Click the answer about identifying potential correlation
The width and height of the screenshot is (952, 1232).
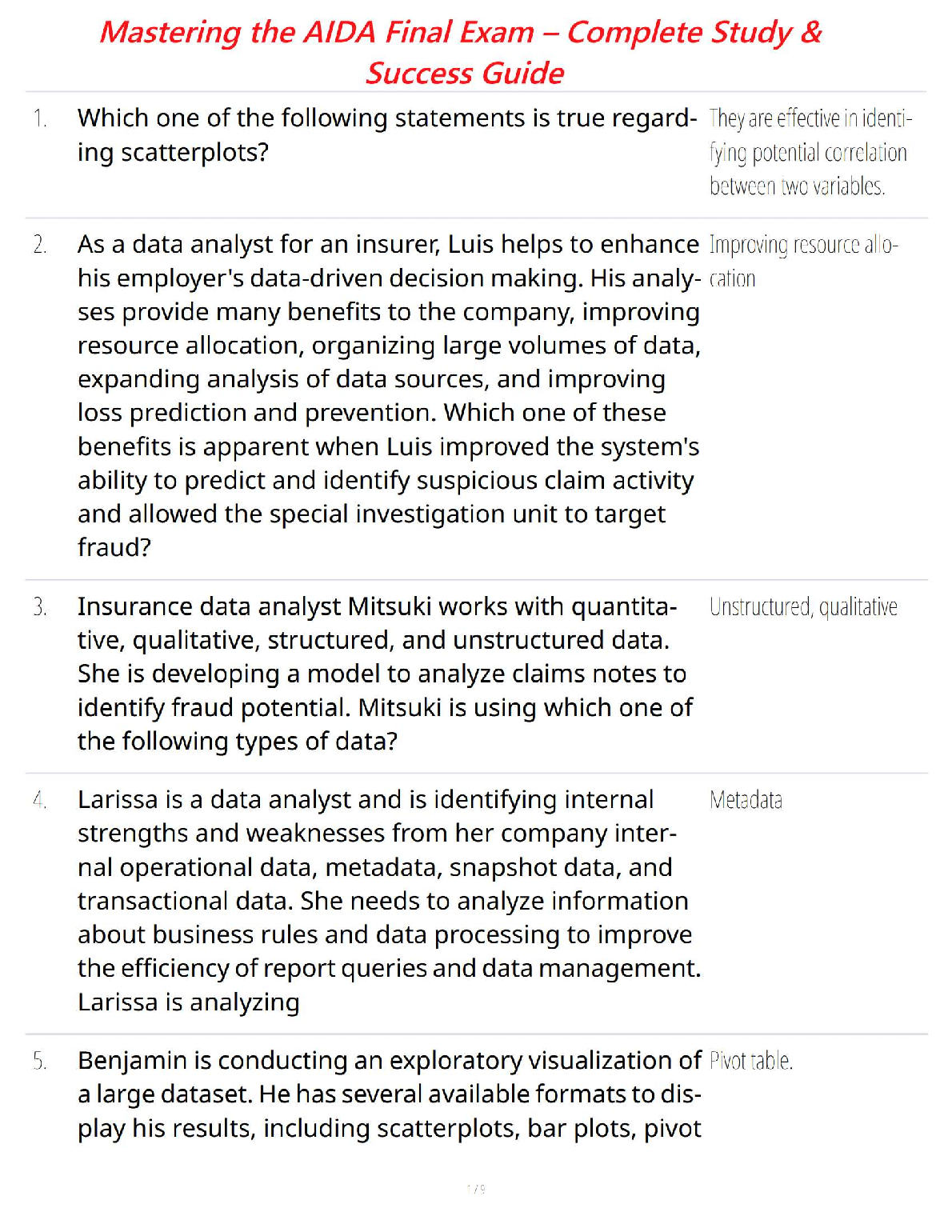pos(809,152)
